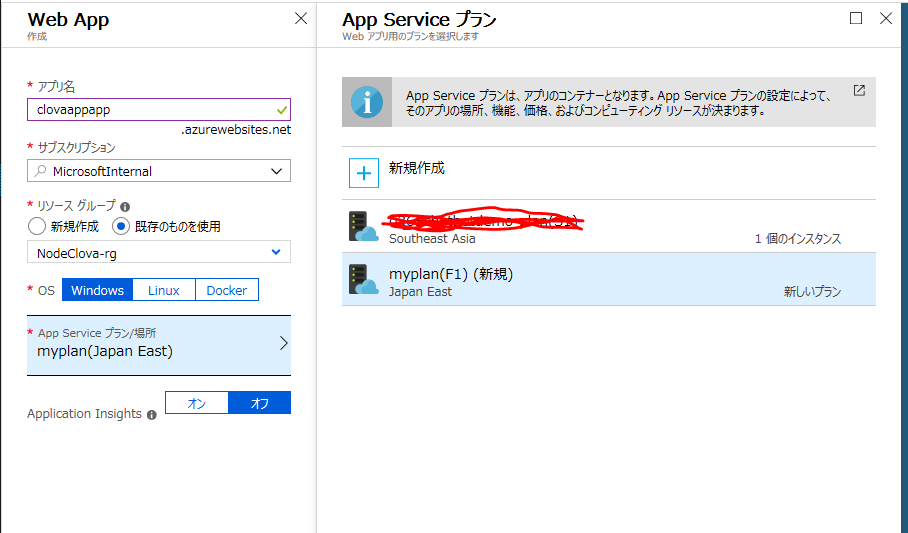Image resolution: width=908 pixels, height=533 pixels.
Task: Click the アプリ名 field label
Action: [56, 86]
